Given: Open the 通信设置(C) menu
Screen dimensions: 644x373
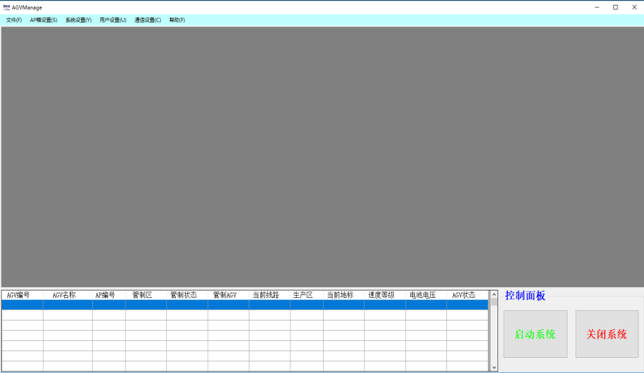Looking at the screenshot, I should click(x=148, y=20).
